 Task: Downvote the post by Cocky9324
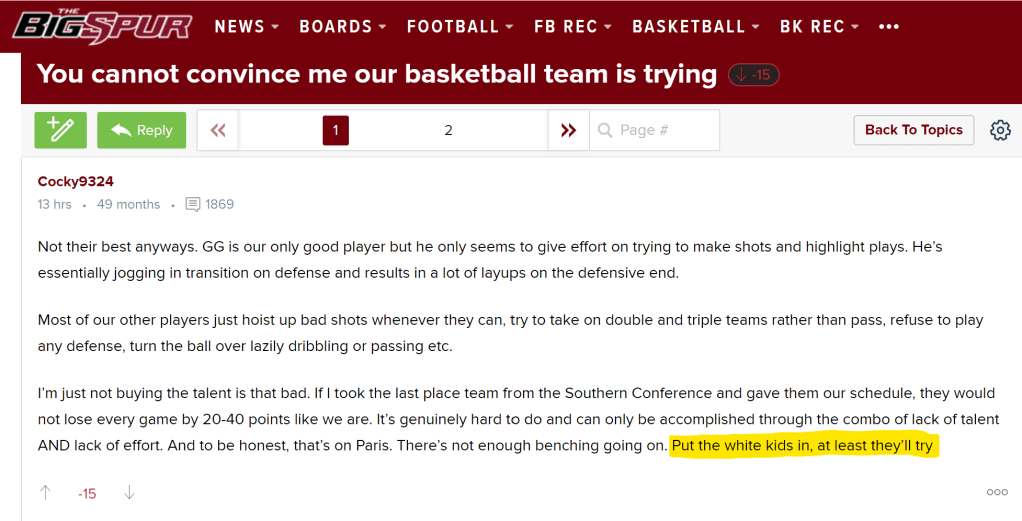(x=128, y=493)
